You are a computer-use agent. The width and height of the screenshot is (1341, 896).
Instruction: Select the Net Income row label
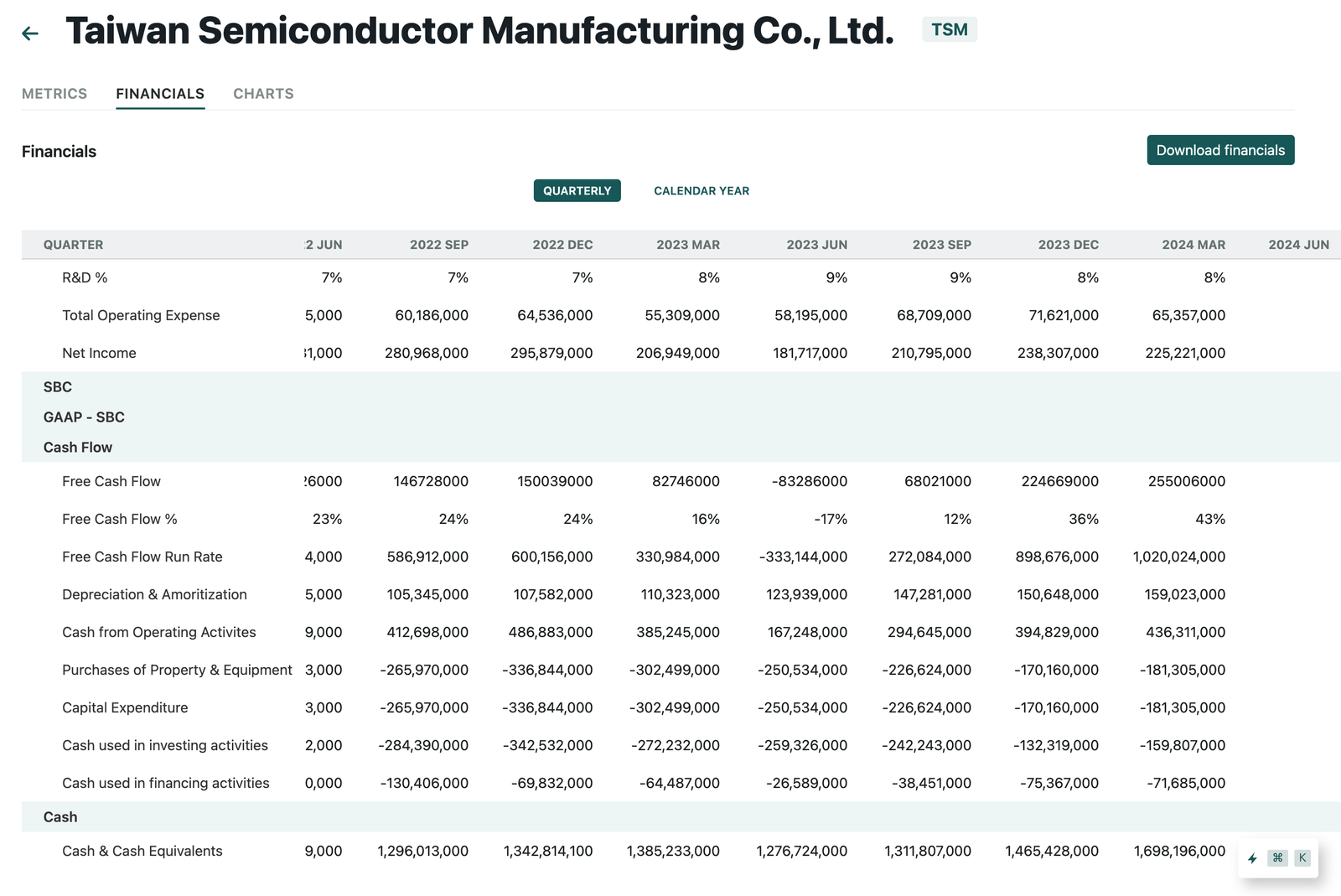click(99, 353)
